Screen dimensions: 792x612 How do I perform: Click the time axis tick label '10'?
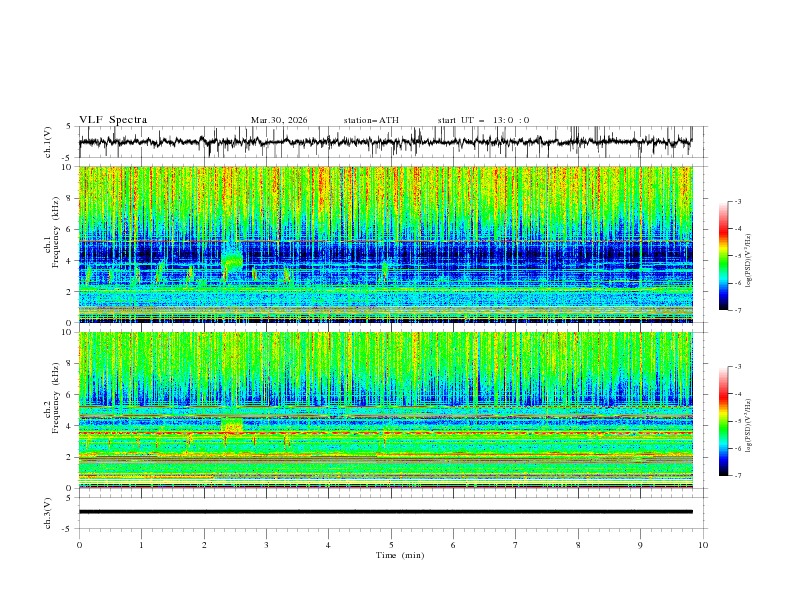pyautogui.click(x=703, y=545)
